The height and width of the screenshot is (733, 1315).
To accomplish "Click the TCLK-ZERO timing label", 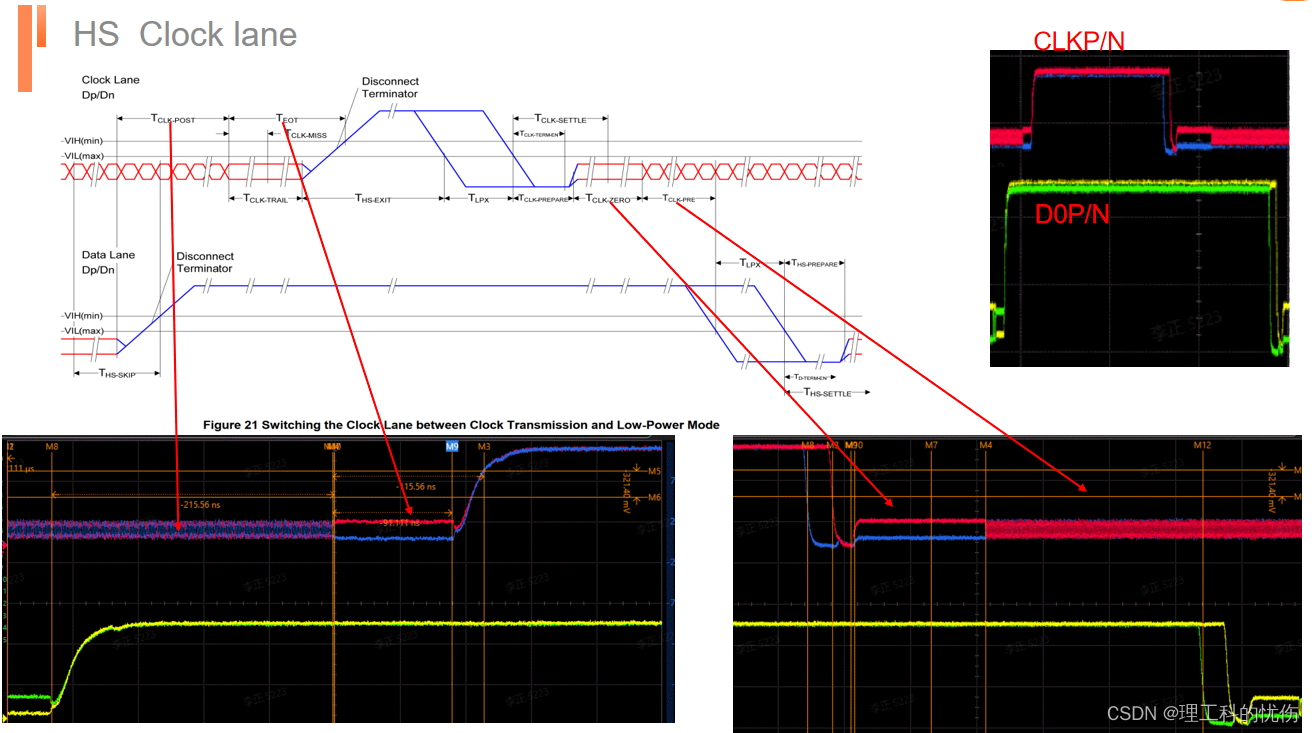I will tap(608, 199).
